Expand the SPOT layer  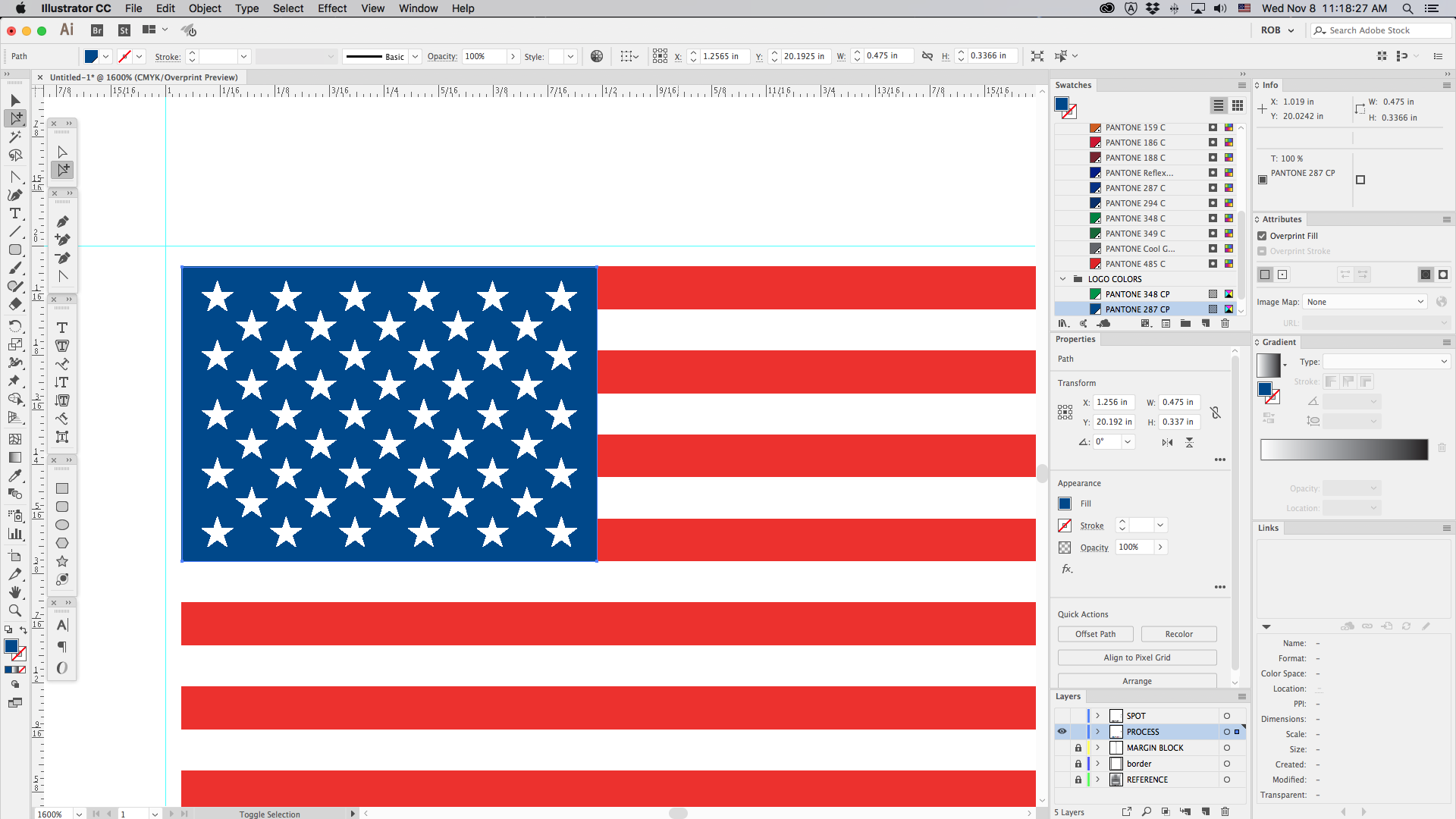[1097, 716]
